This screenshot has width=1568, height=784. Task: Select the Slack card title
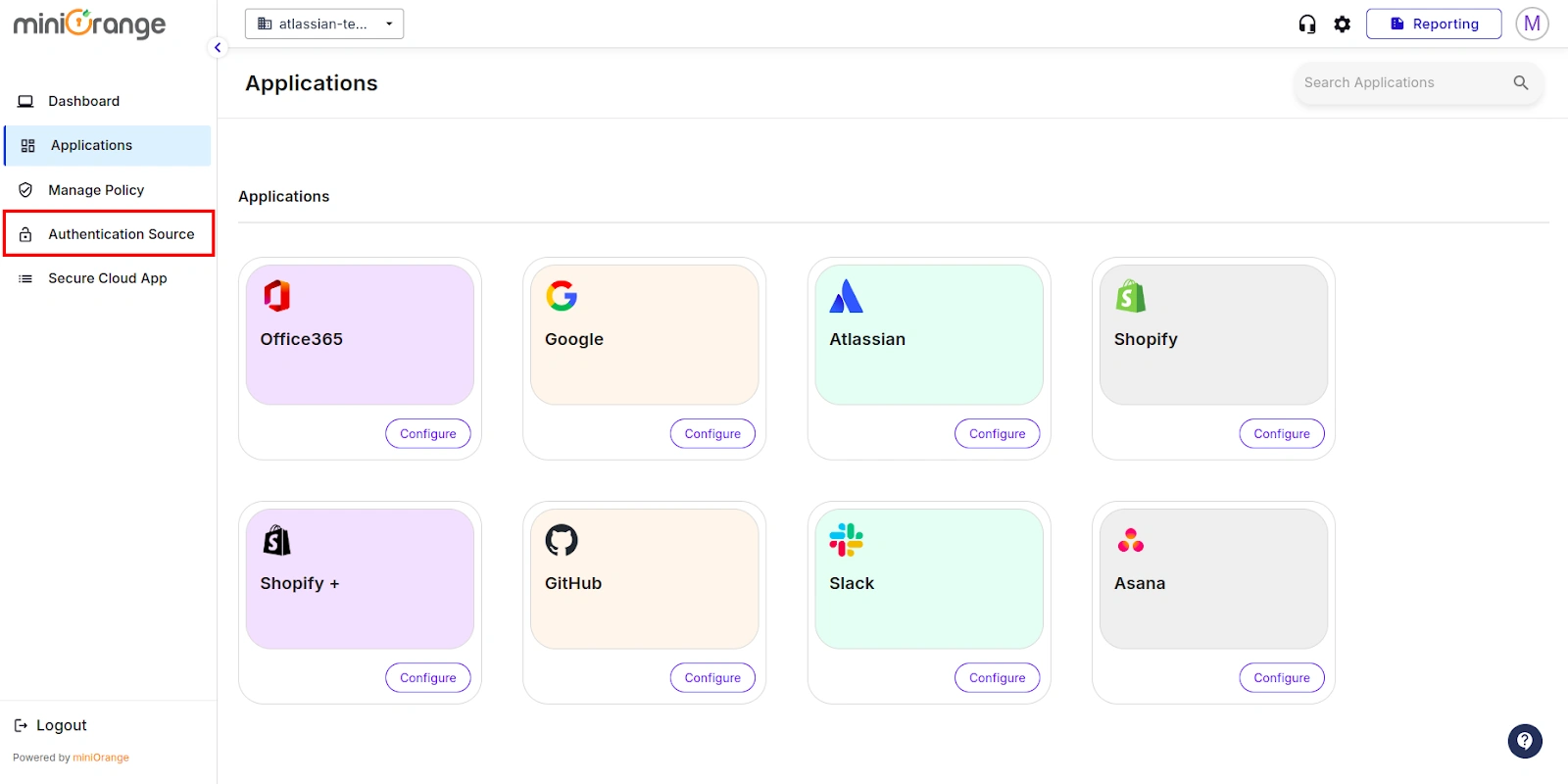(x=852, y=583)
